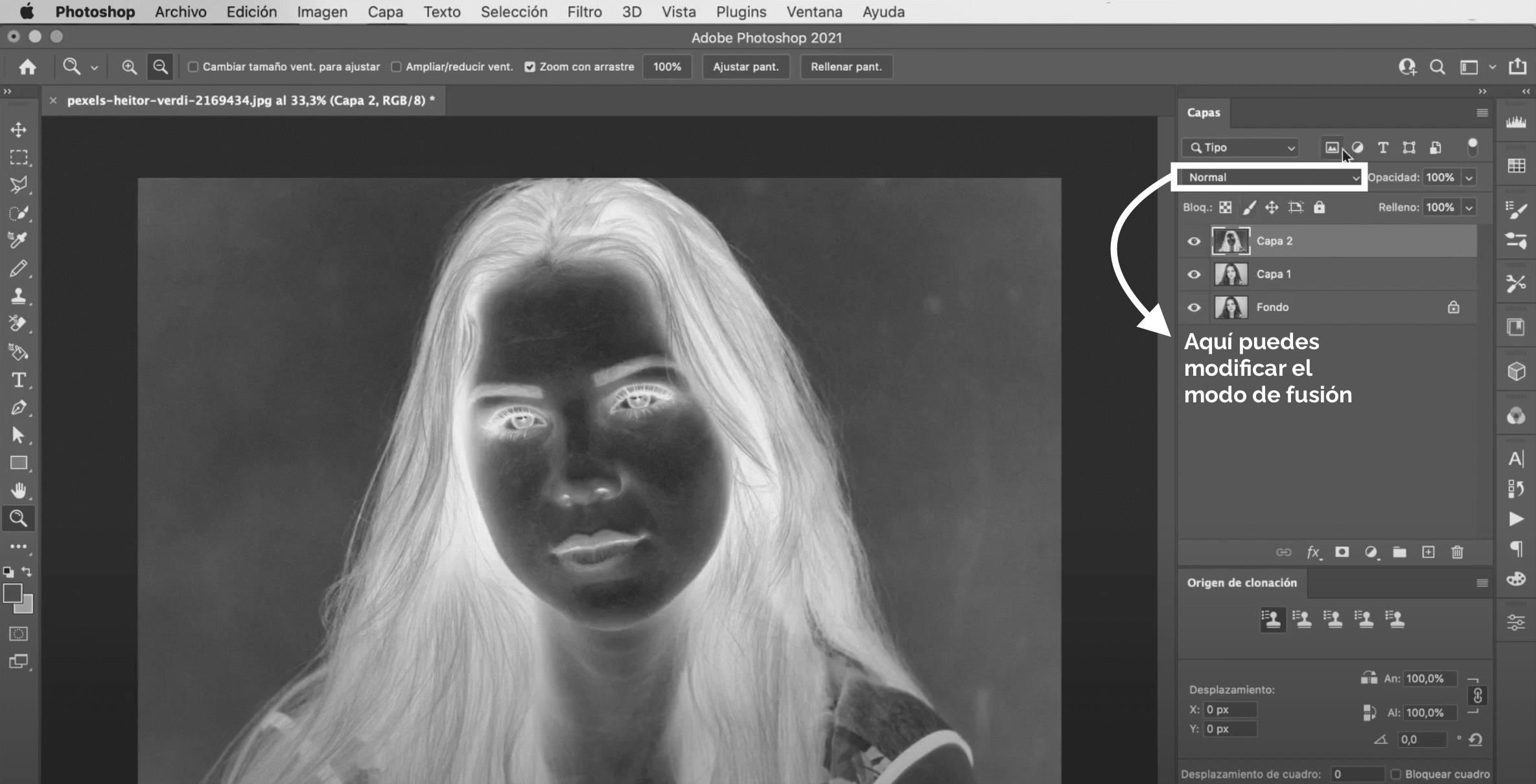The width and height of the screenshot is (1536, 784).
Task: Expand the Opacidad options
Action: pyautogui.click(x=1469, y=177)
